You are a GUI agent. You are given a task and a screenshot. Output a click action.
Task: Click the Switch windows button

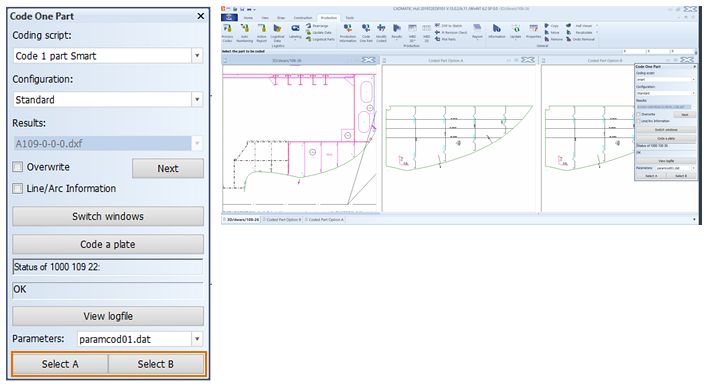108,217
